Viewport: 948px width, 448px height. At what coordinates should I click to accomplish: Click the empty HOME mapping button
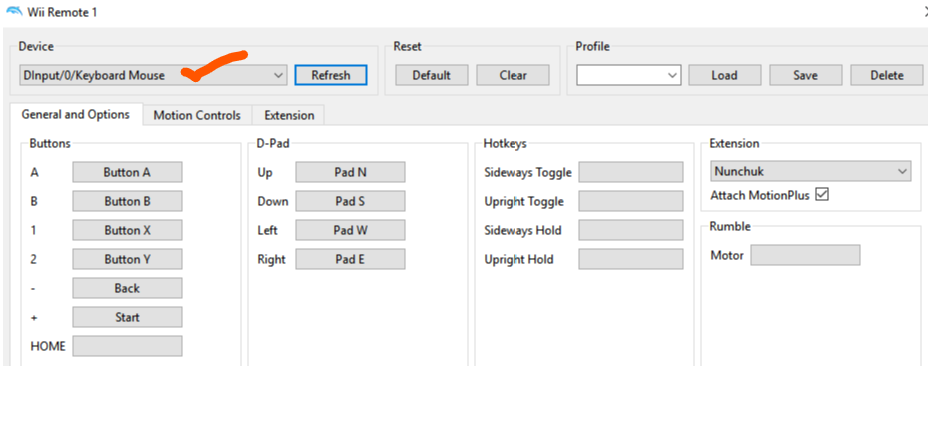coord(127,346)
